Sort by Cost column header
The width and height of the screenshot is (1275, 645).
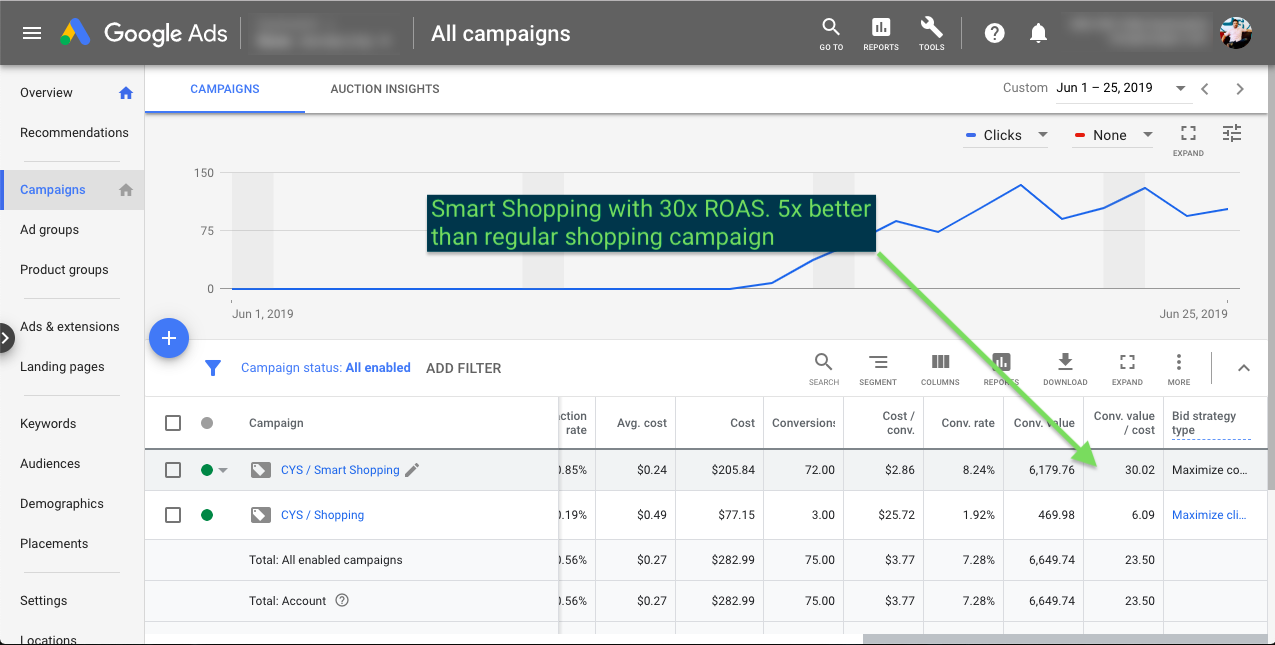point(742,423)
